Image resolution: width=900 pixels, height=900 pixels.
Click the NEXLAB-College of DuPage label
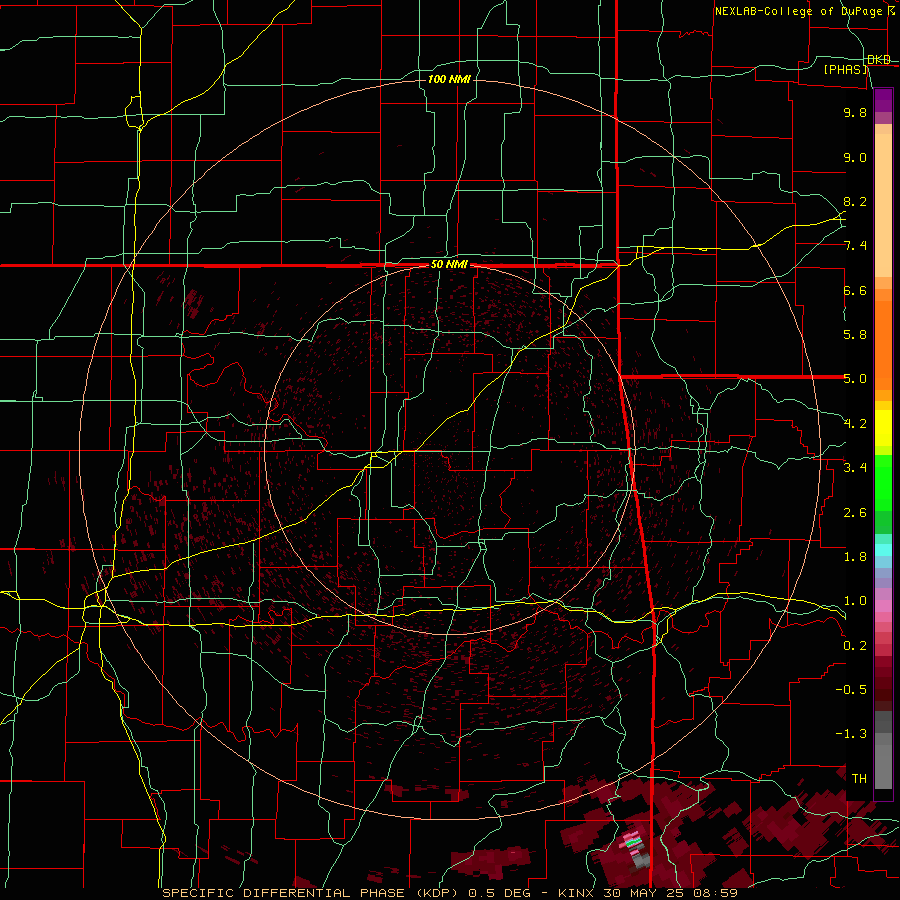tap(804, 11)
